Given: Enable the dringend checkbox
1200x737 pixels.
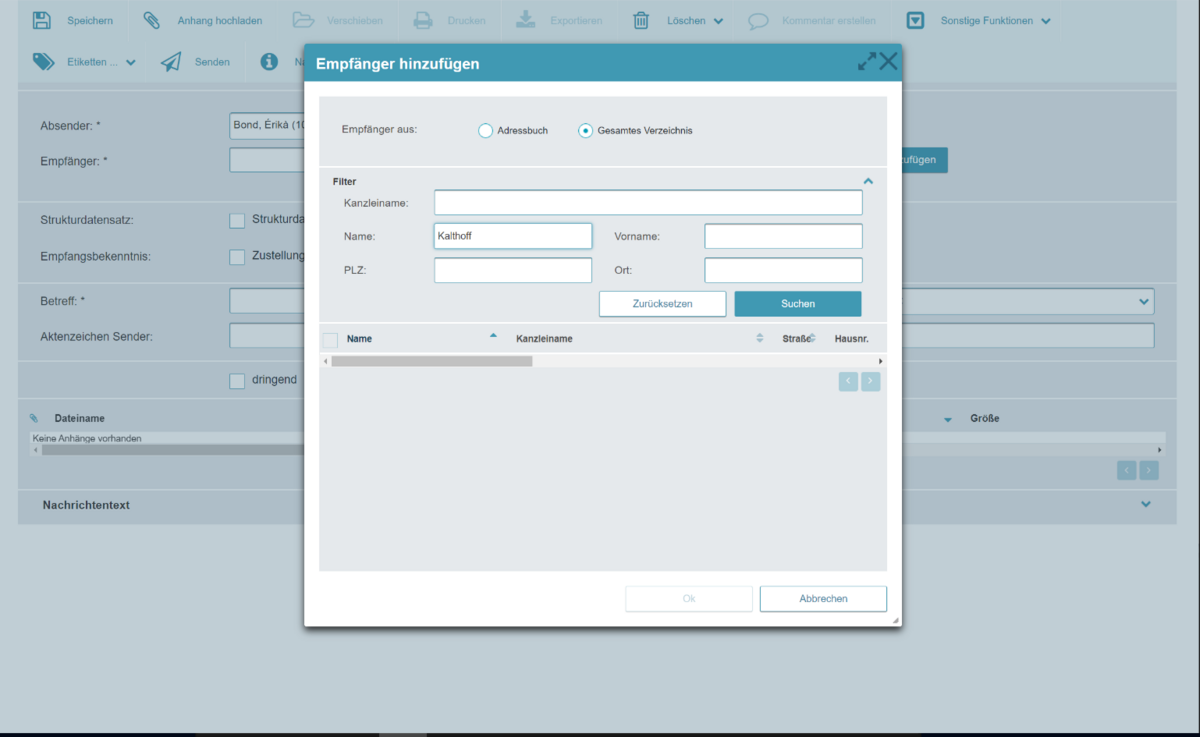Looking at the screenshot, I should 237,381.
